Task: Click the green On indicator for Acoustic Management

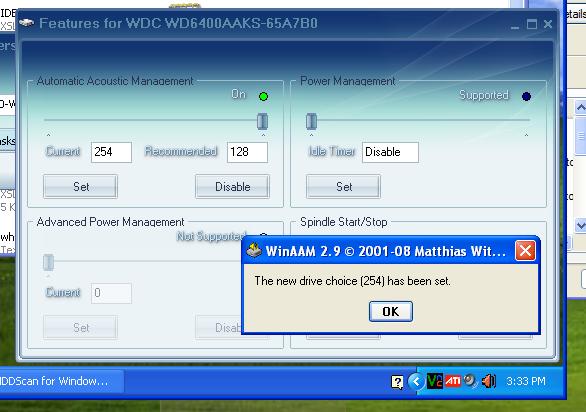Action: click(x=263, y=96)
